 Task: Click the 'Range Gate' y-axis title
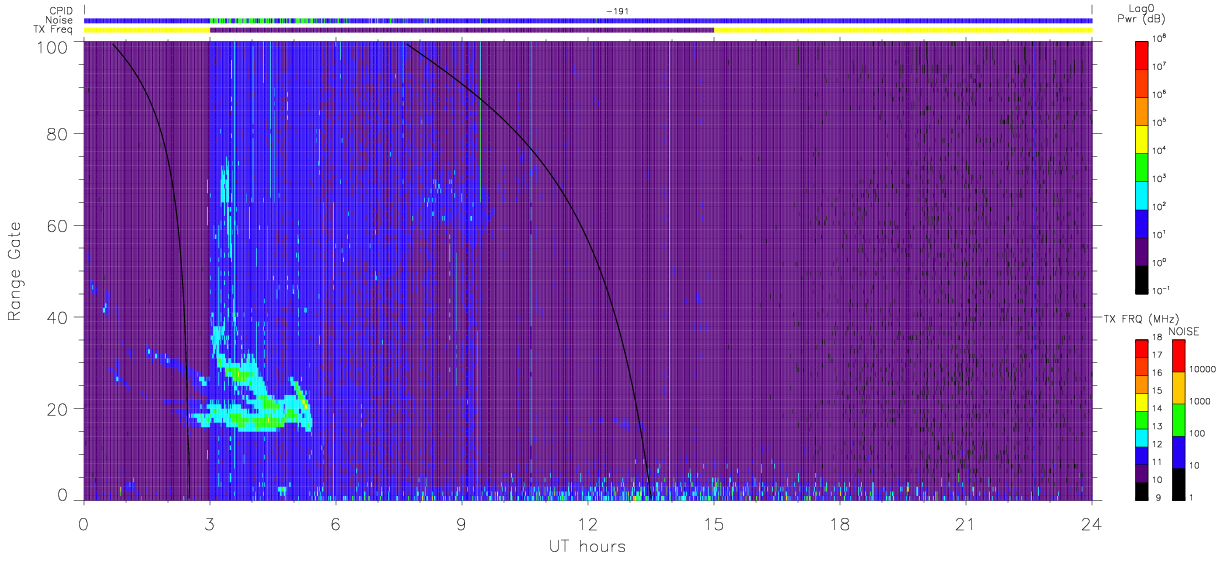(16, 272)
